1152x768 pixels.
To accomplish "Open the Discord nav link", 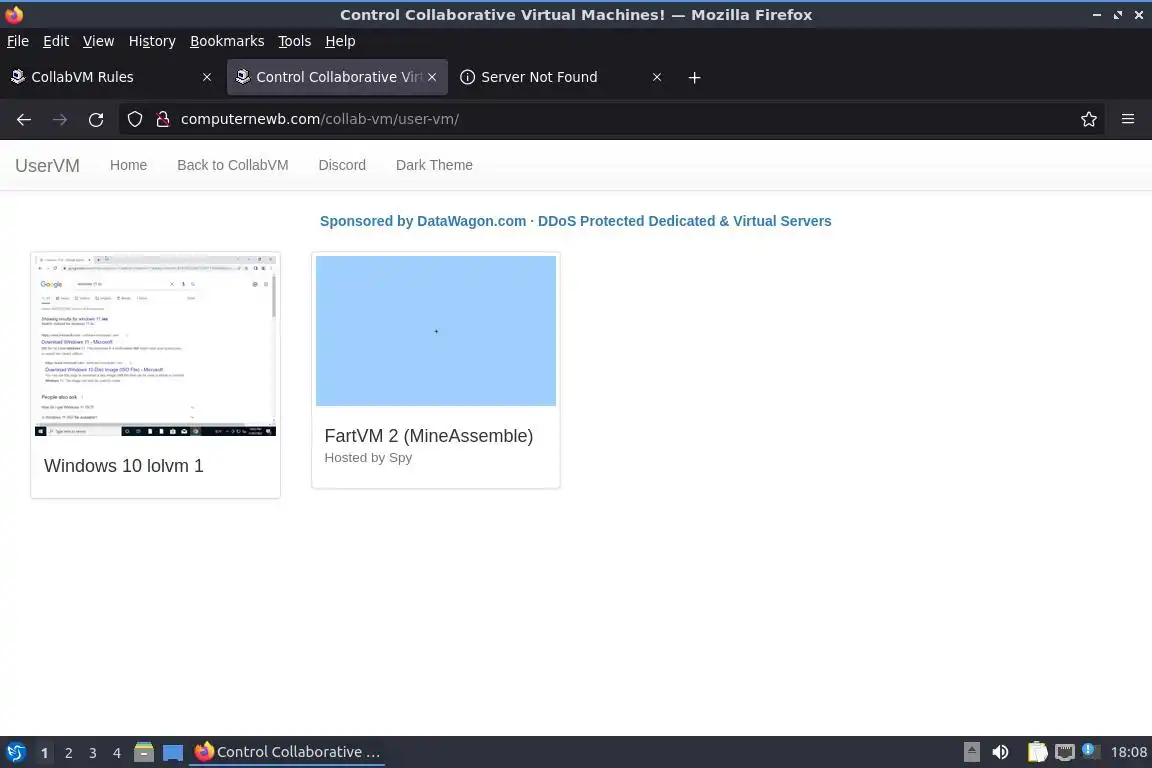I will 342,165.
